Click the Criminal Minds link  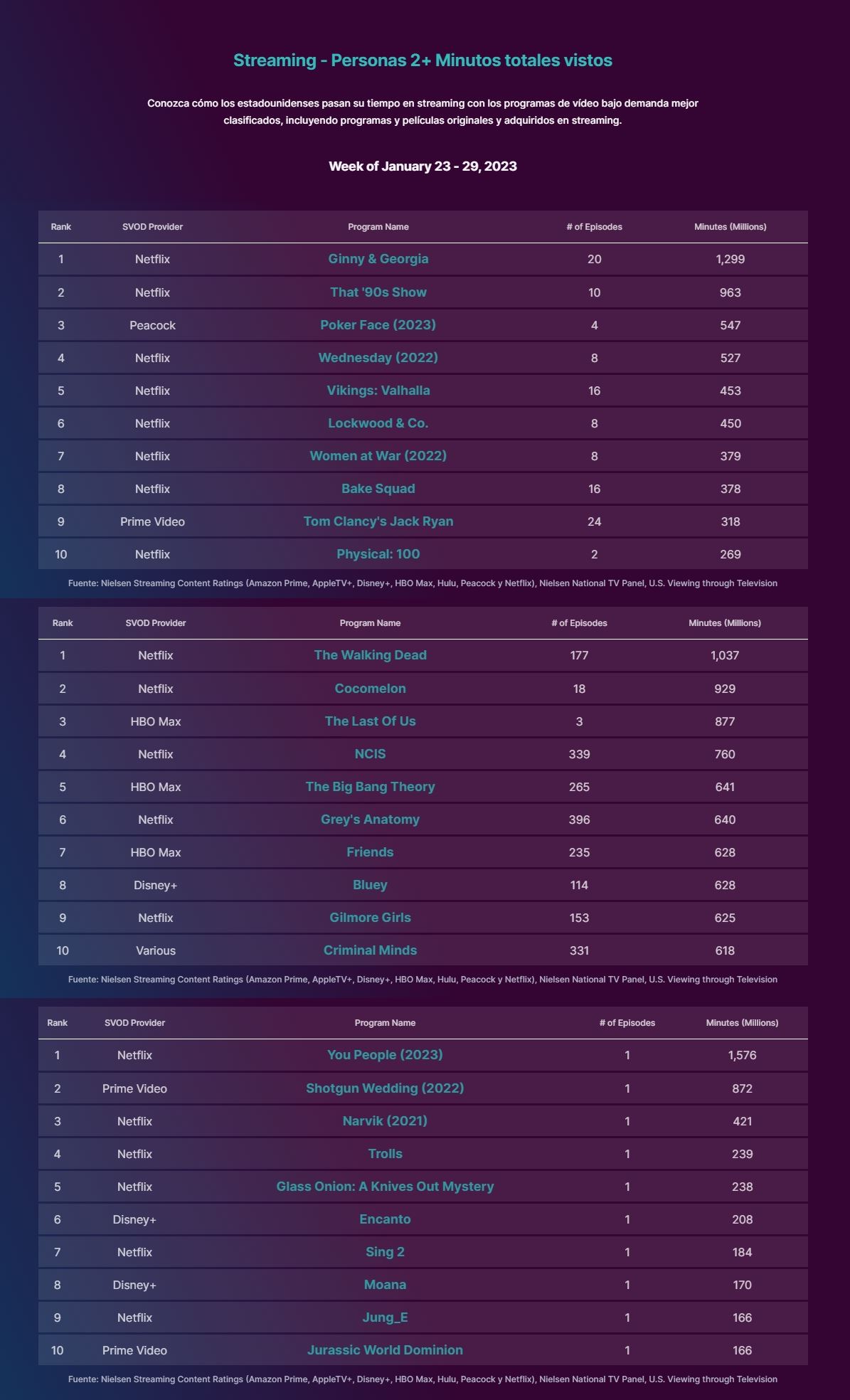pyautogui.click(x=370, y=950)
